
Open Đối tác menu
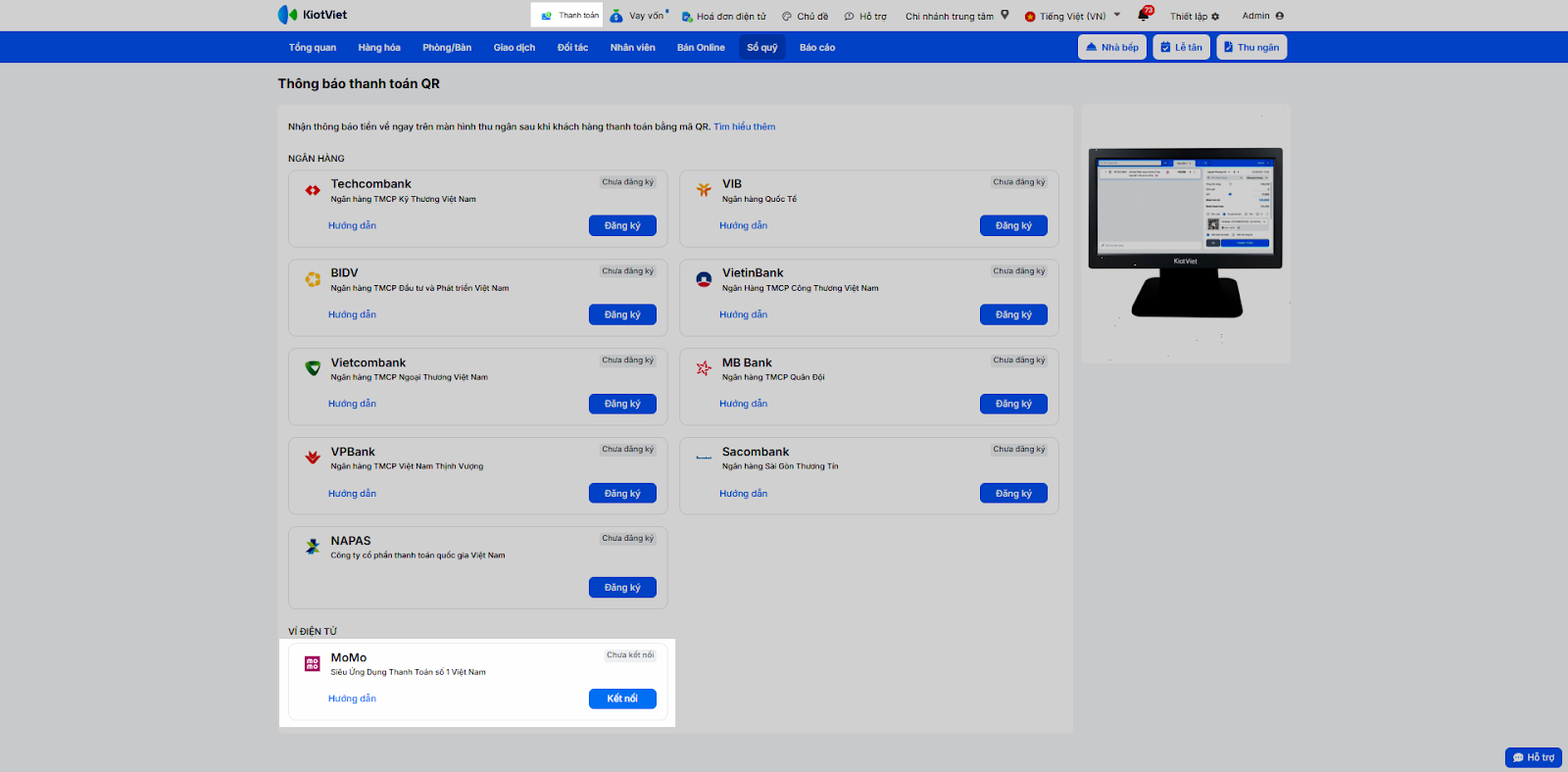tap(573, 47)
